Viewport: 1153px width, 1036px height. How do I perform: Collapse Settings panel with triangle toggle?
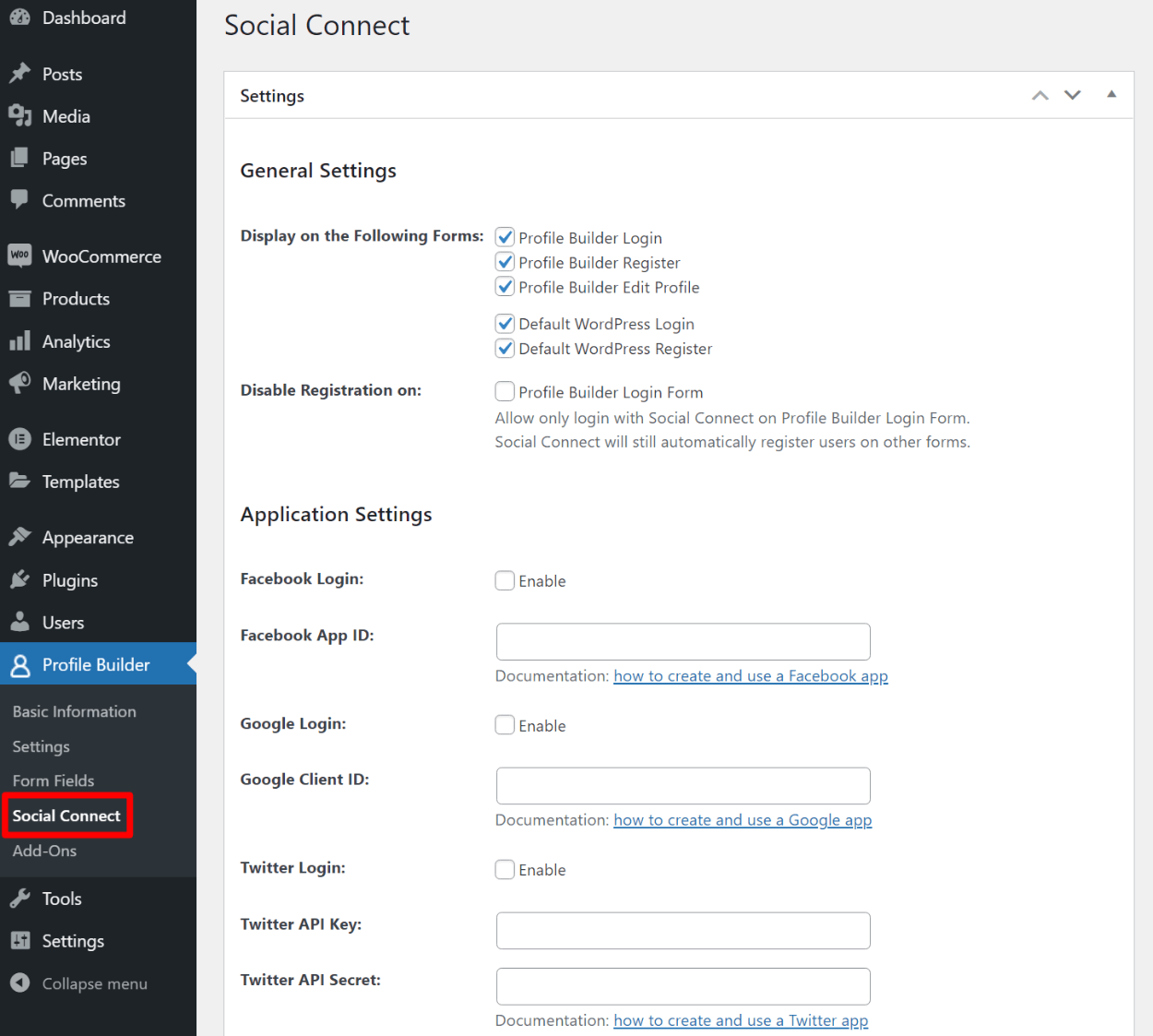coord(1111,94)
